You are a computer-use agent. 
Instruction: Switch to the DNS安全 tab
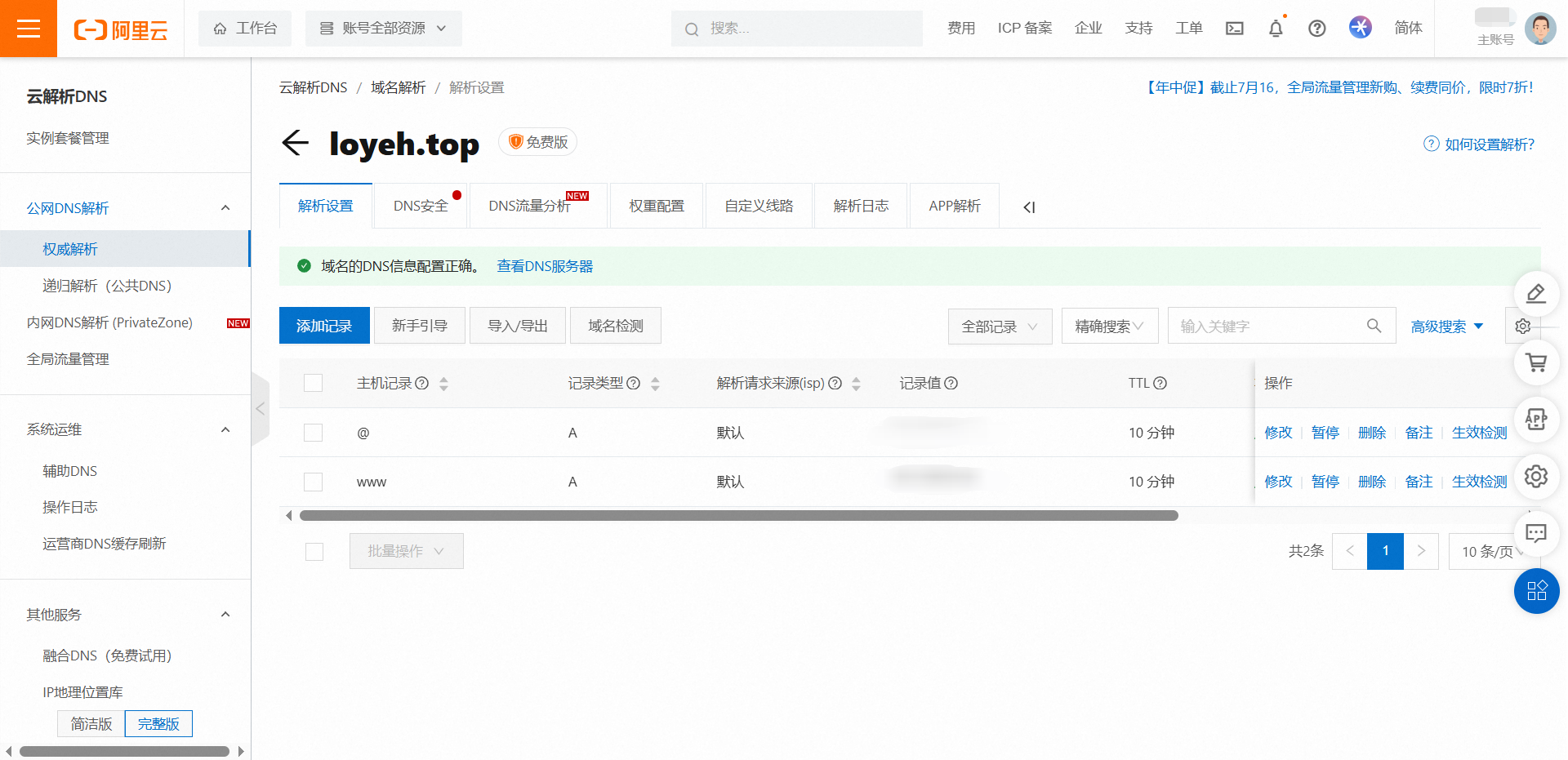(421, 206)
